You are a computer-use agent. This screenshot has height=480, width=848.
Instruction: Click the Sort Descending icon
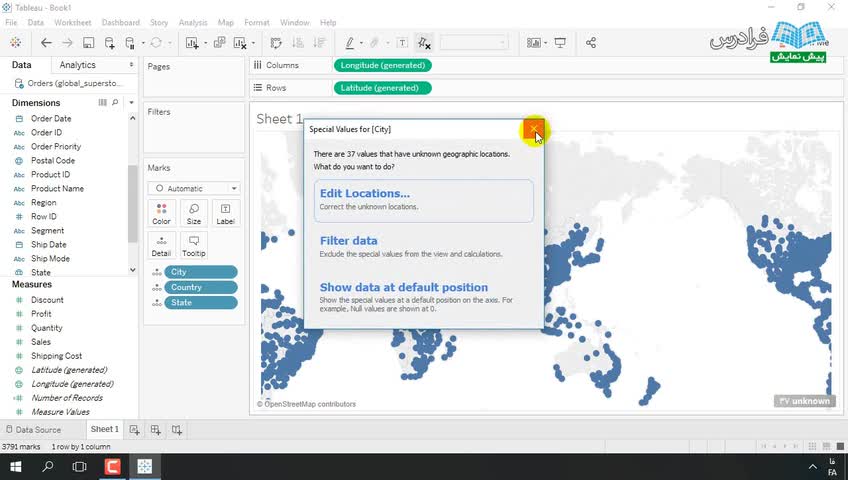tap(320, 43)
